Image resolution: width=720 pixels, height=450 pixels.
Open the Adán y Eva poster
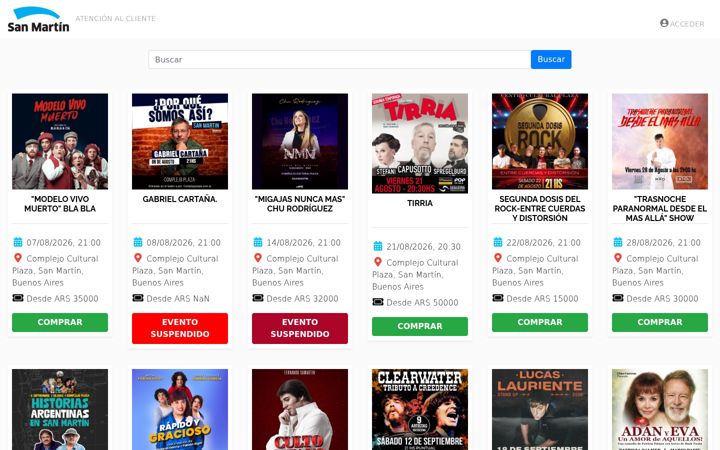point(660,410)
